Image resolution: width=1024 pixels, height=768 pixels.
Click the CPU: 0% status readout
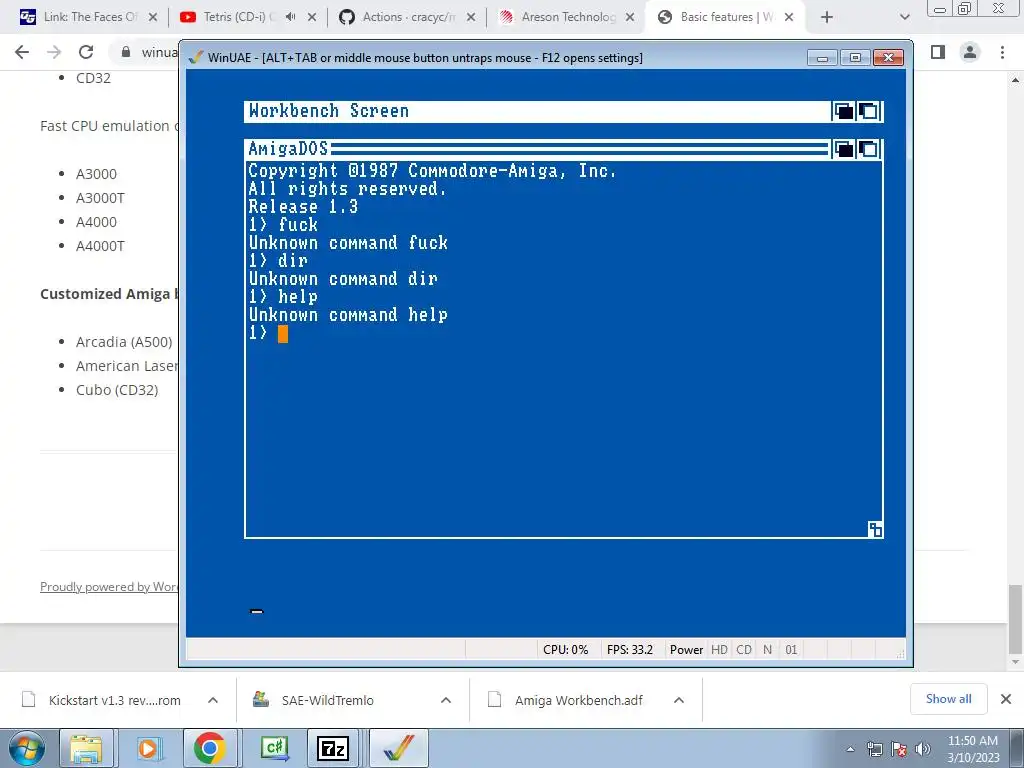[566, 650]
